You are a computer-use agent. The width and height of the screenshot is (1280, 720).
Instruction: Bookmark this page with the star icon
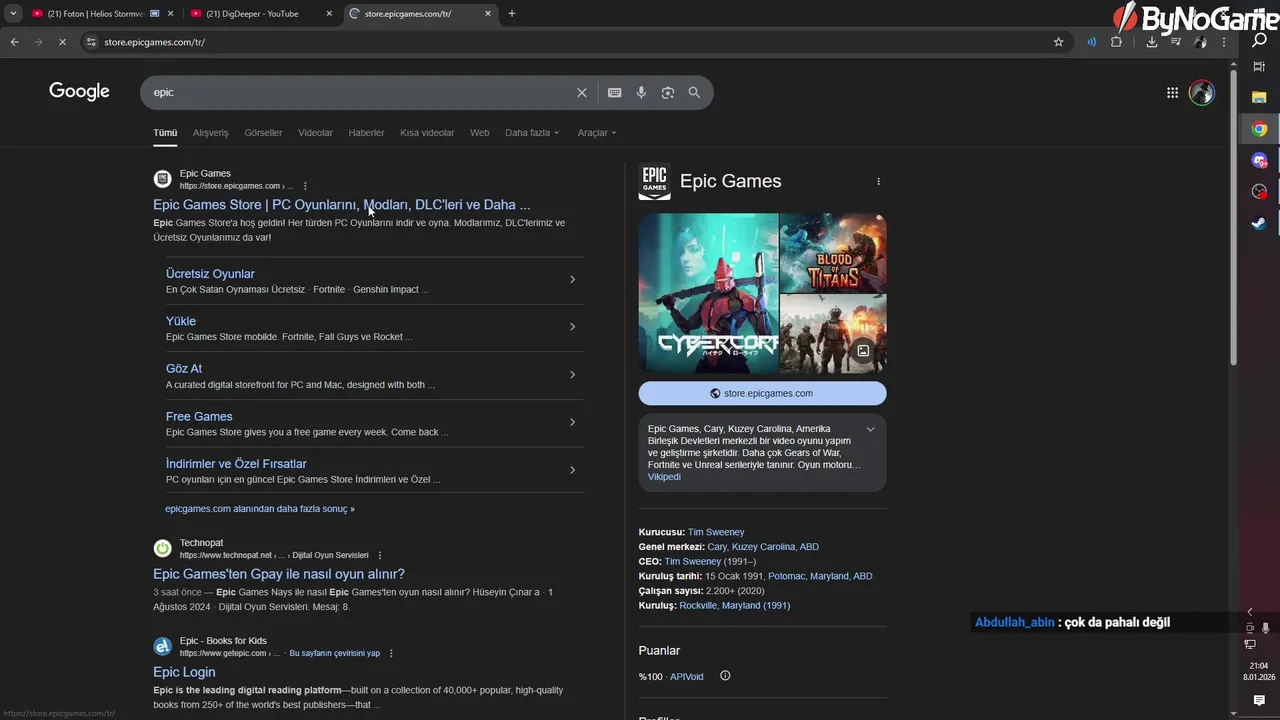click(x=1058, y=42)
